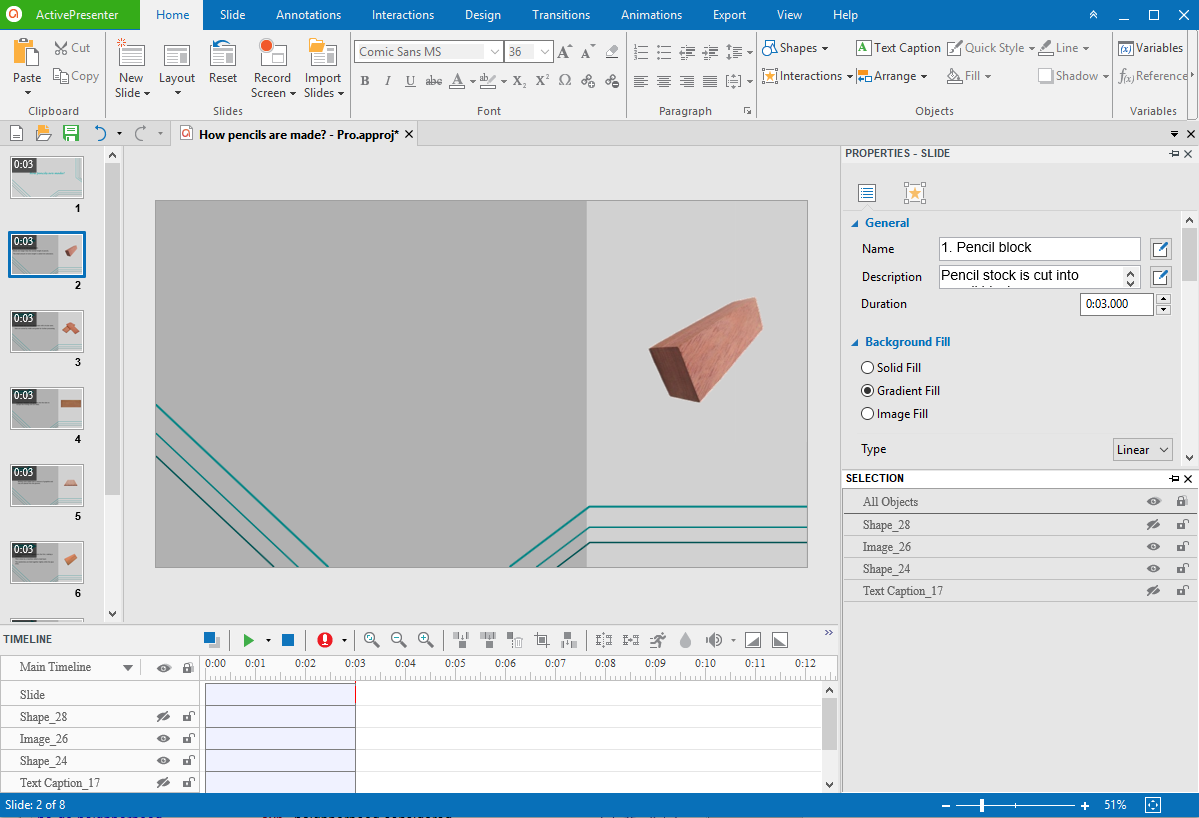Apply underline formatting
Viewport: 1199px width, 818px height.
click(x=411, y=80)
